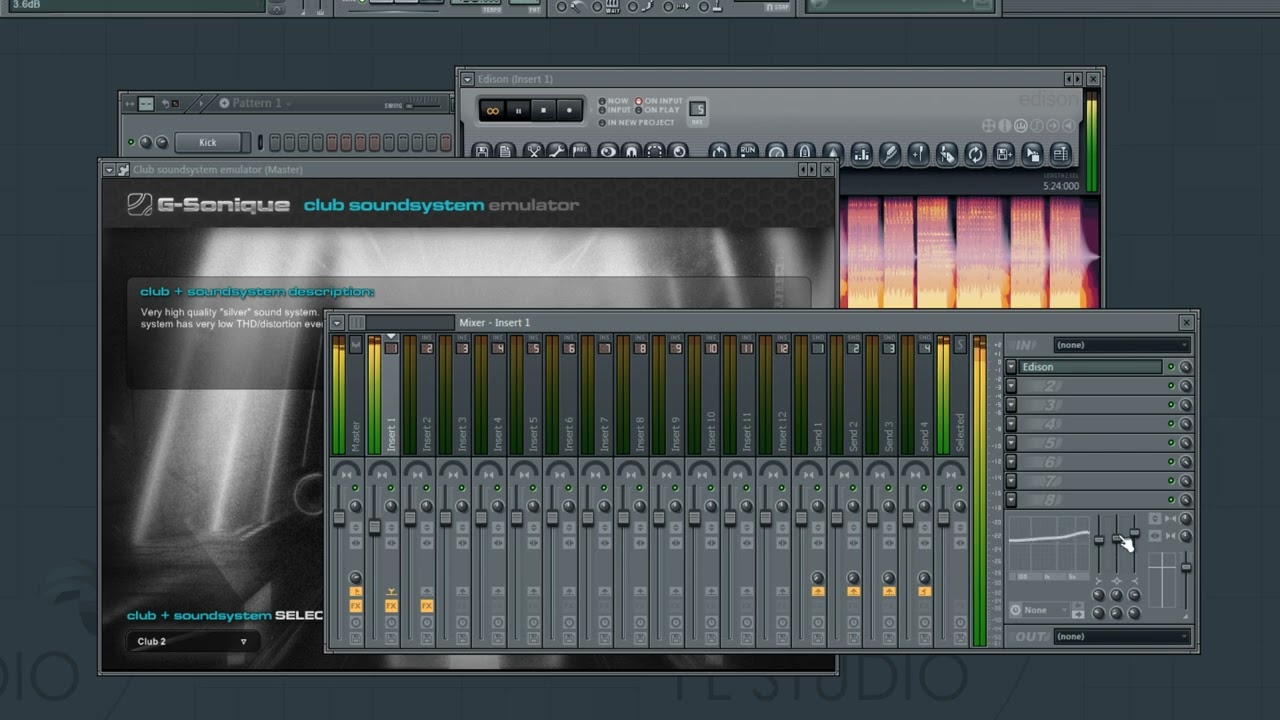Pause Edison playback
The image size is (1280, 720).
[518, 111]
